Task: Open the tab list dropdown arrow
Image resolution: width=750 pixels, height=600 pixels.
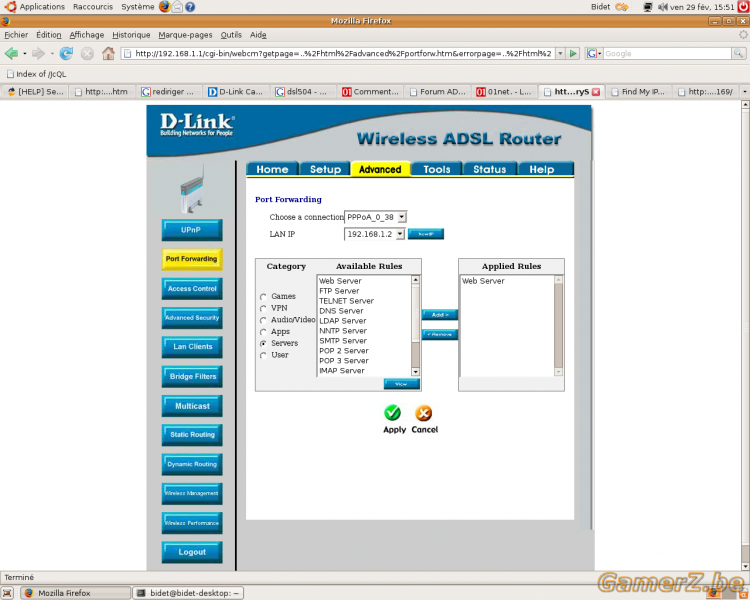Action: point(744,92)
